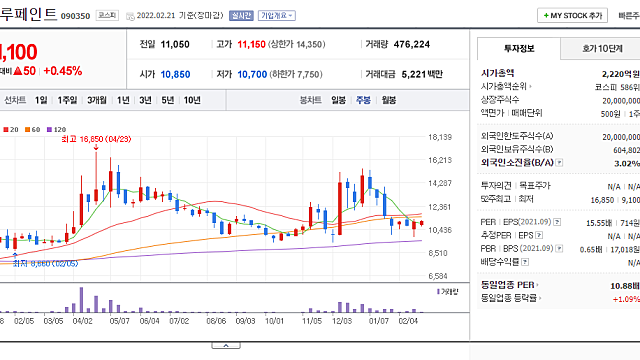Add this stock via MY STOCK 추가
Image resolution: width=640 pixels, height=360 pixels.
pos(572,16)
